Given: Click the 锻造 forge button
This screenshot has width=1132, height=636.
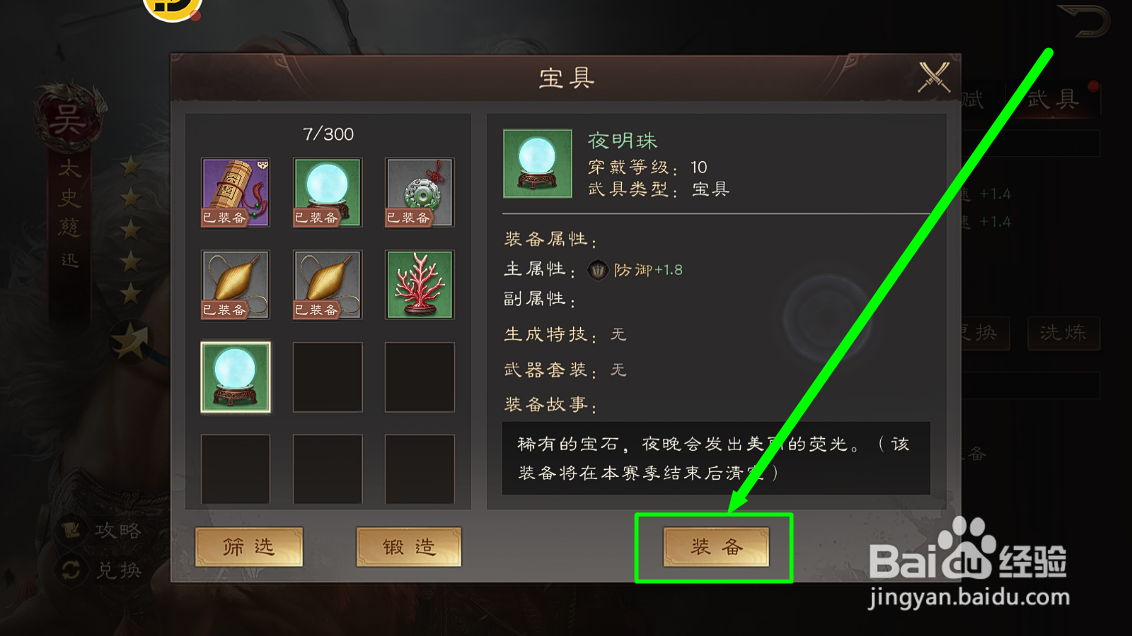Looking at the screenshot, I should click(409, 546).
